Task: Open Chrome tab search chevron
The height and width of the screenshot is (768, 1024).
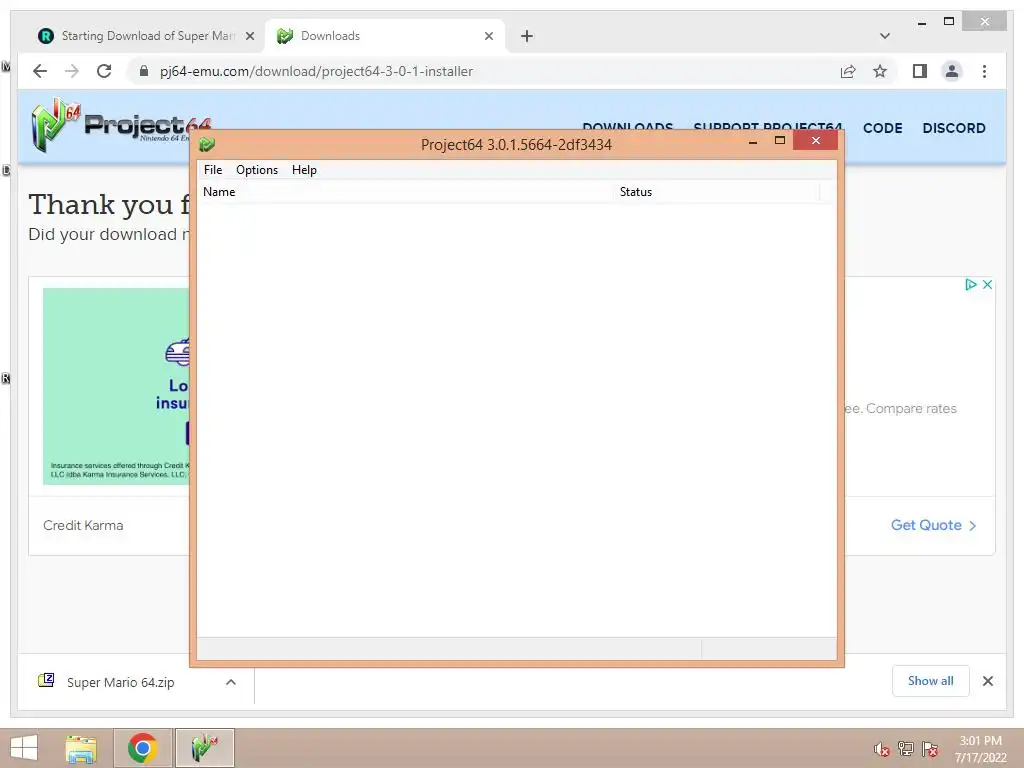Action: pos(884,36)
